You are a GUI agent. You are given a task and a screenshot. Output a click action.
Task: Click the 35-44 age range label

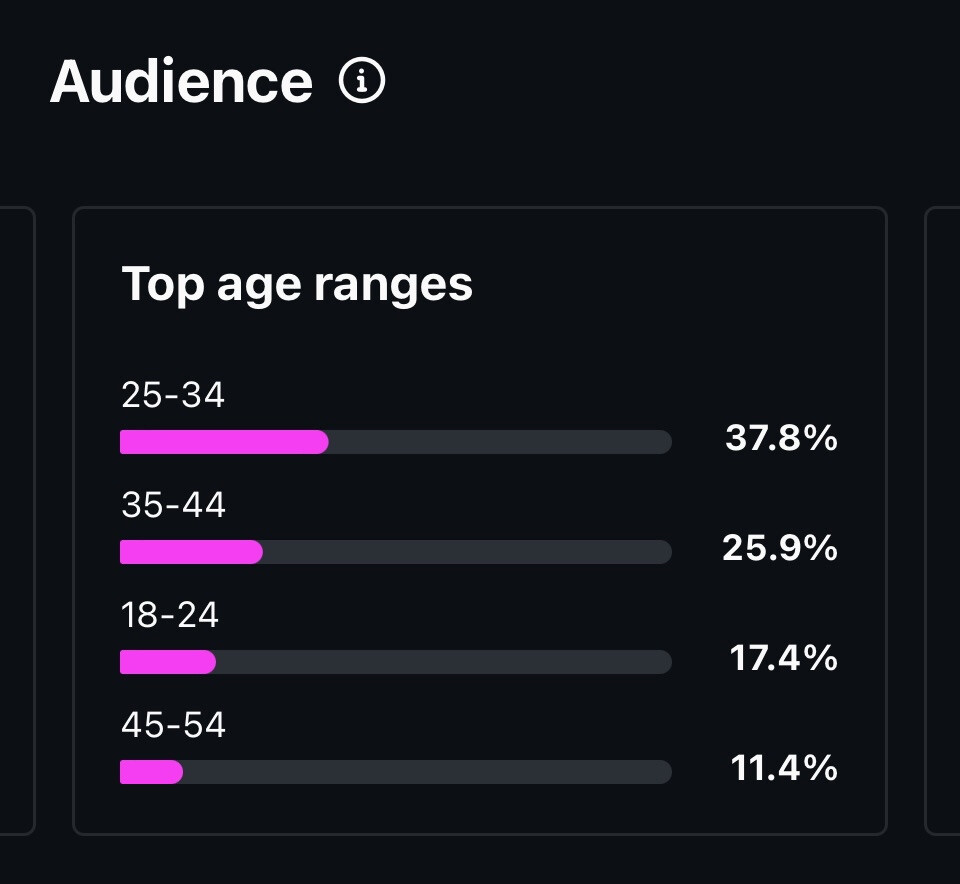[x=173, y=505]
